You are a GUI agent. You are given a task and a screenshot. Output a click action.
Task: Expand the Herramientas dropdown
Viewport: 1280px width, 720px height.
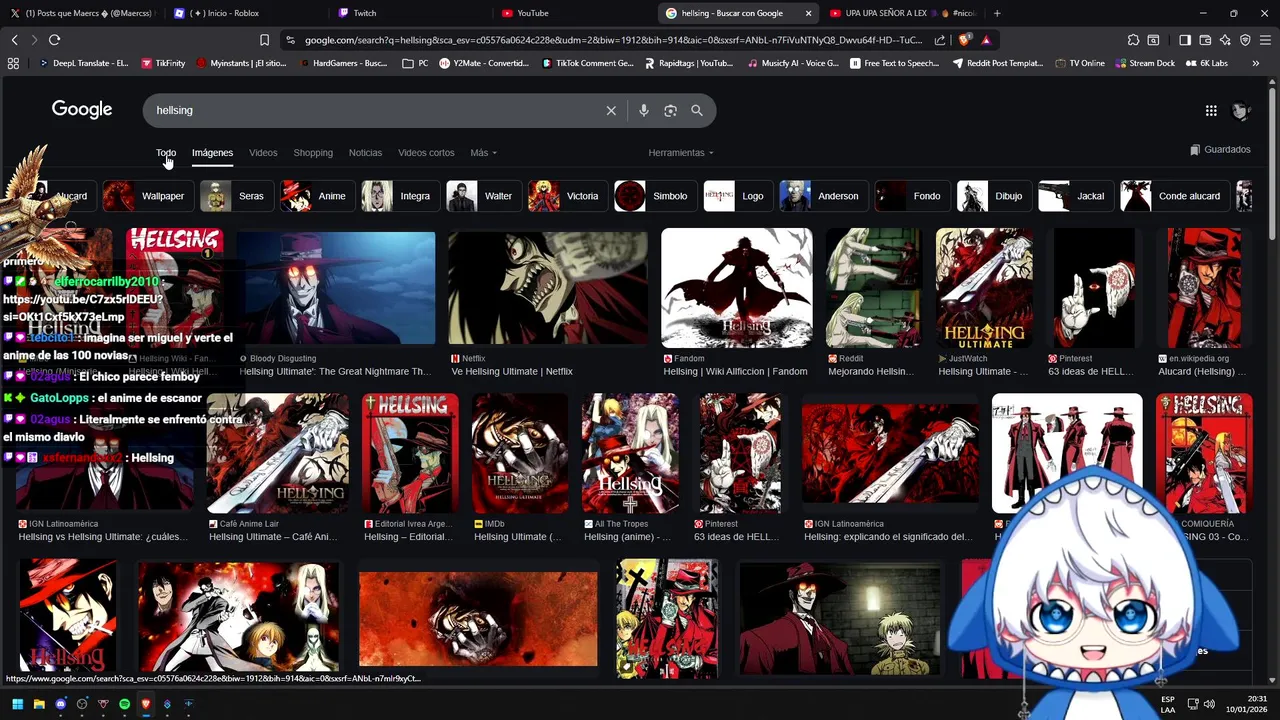pos(681,153)
